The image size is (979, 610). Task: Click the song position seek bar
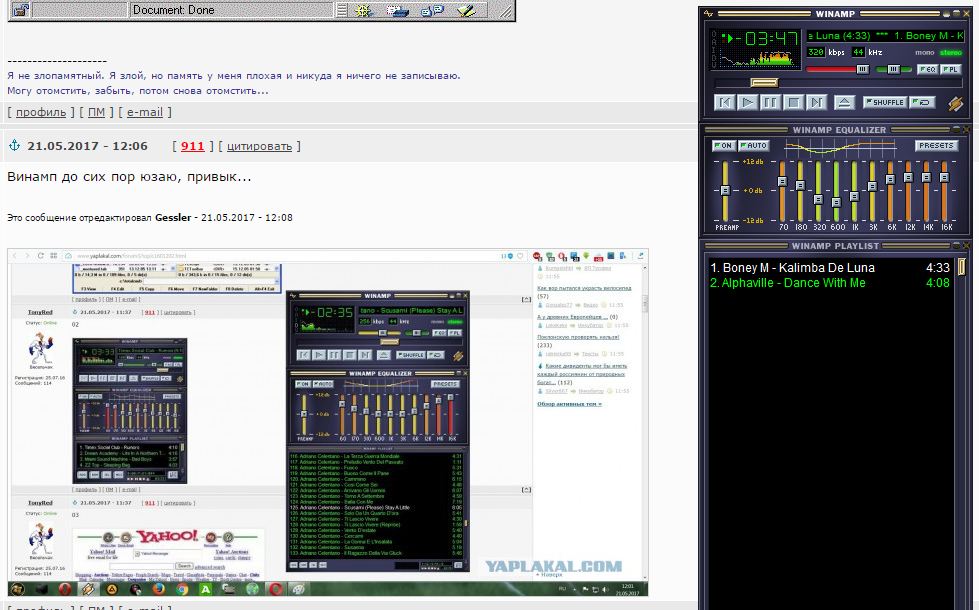(x=837, y=82)
